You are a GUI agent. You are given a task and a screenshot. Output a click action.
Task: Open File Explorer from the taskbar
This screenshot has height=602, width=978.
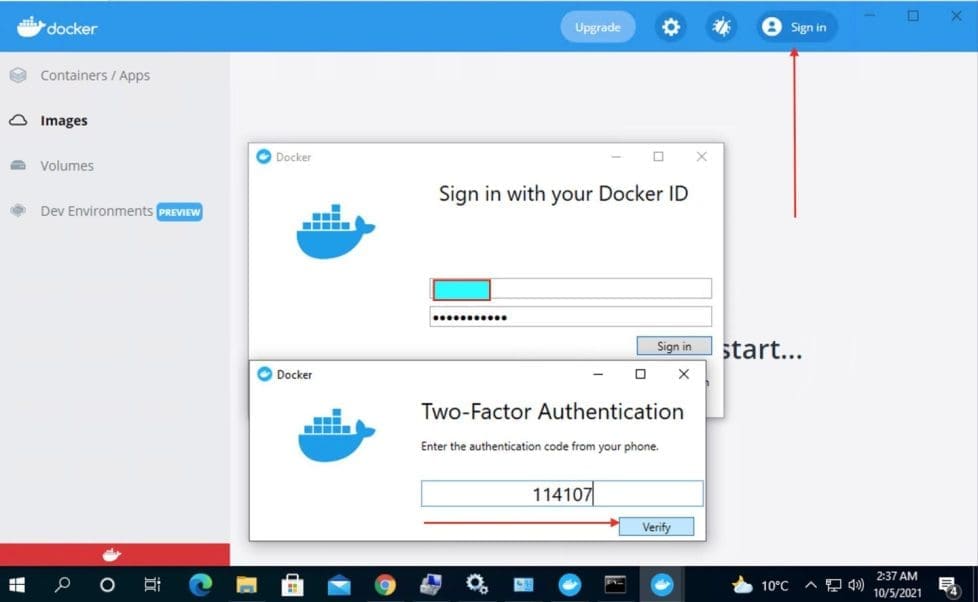click(x=247, y=585)
